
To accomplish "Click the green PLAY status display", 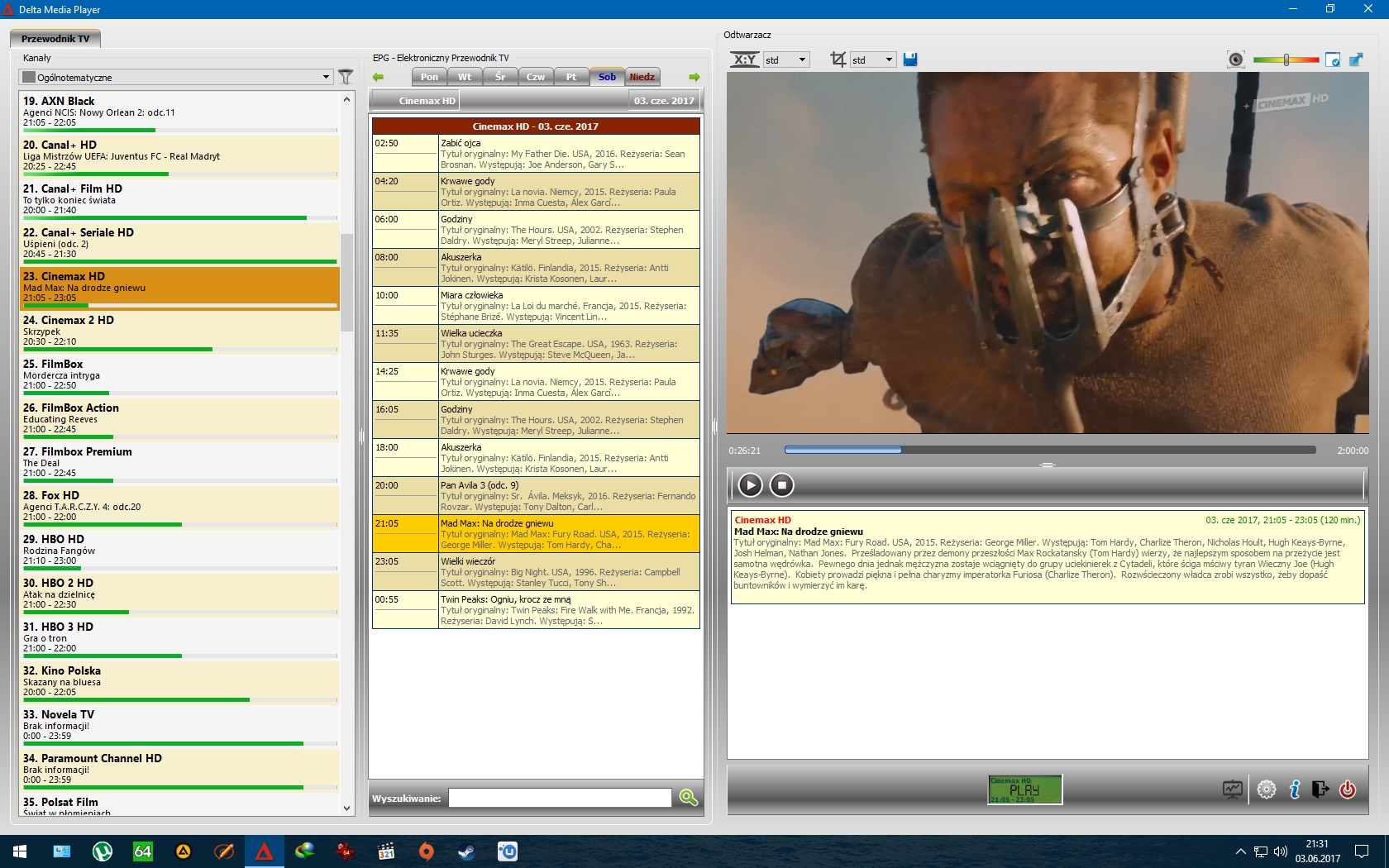I will 1025,789.
